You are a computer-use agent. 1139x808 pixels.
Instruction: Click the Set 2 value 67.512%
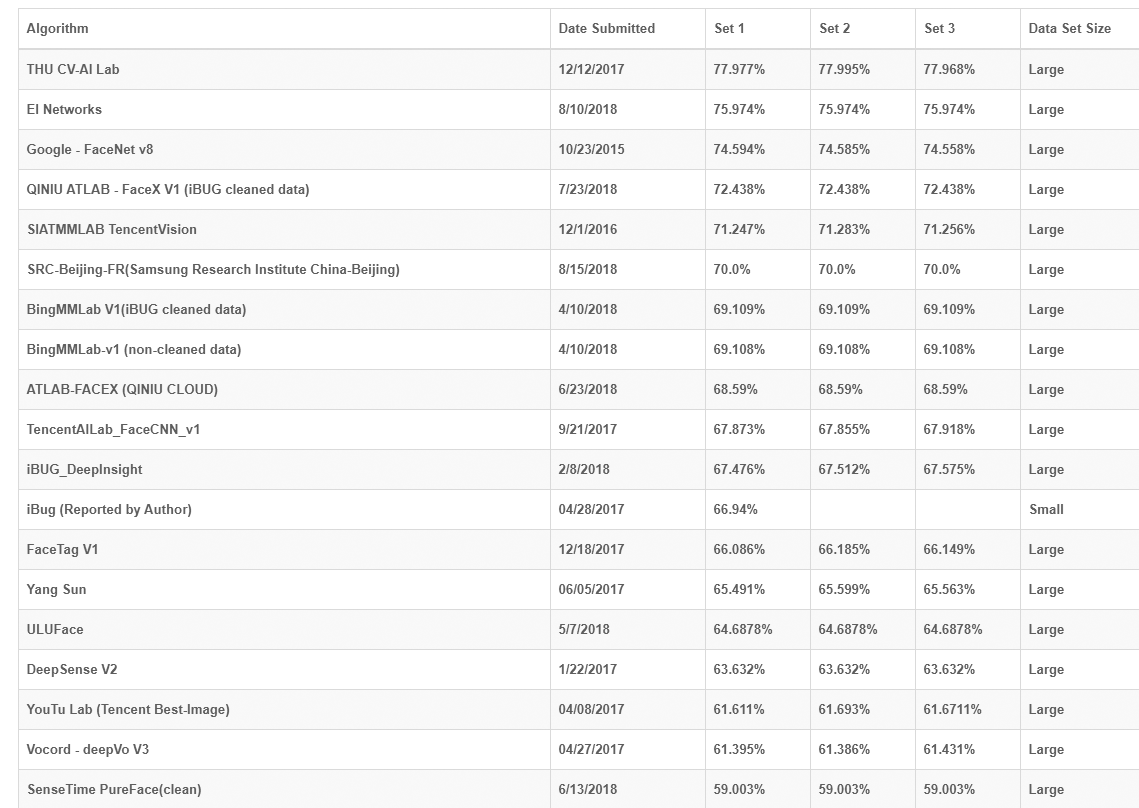[x=844, y=469]
